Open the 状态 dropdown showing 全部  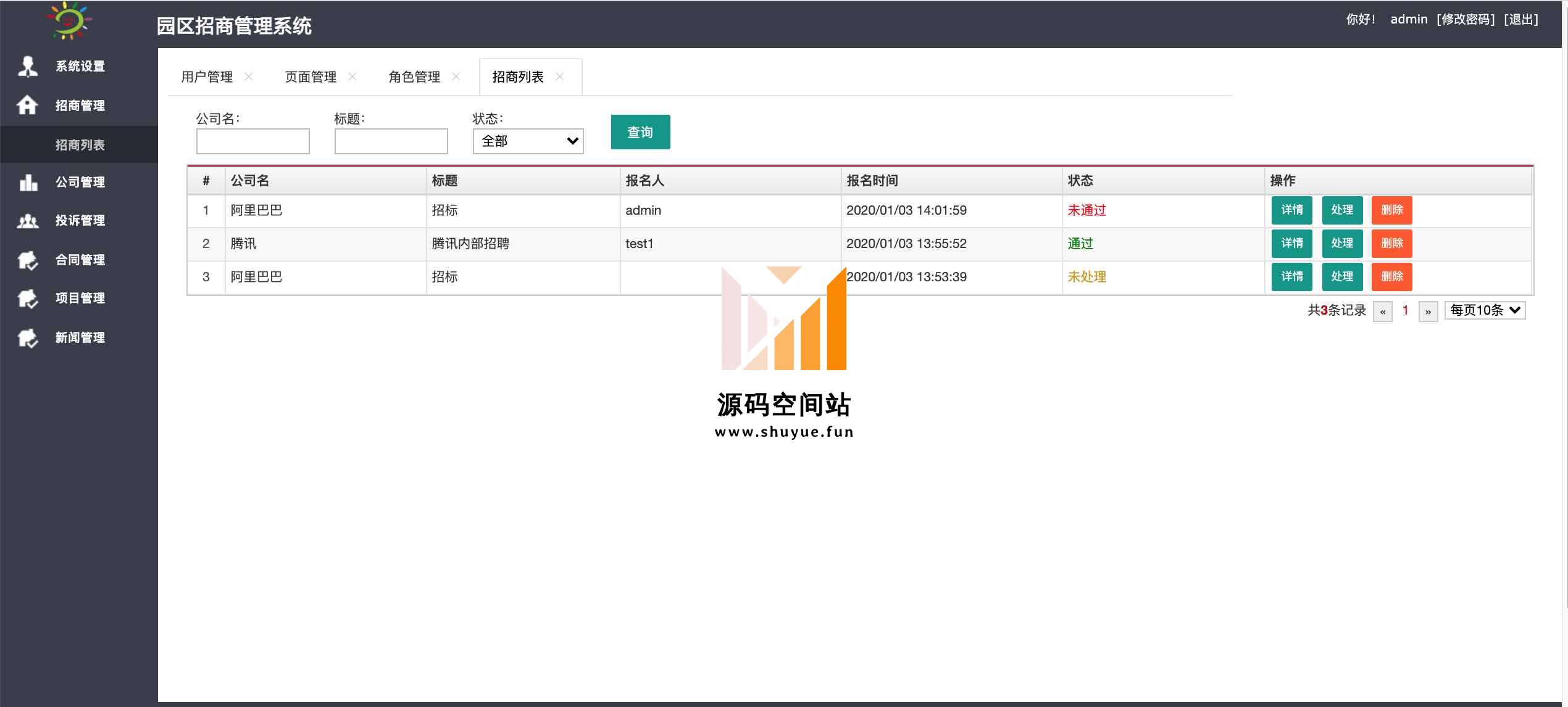[528, 141]
